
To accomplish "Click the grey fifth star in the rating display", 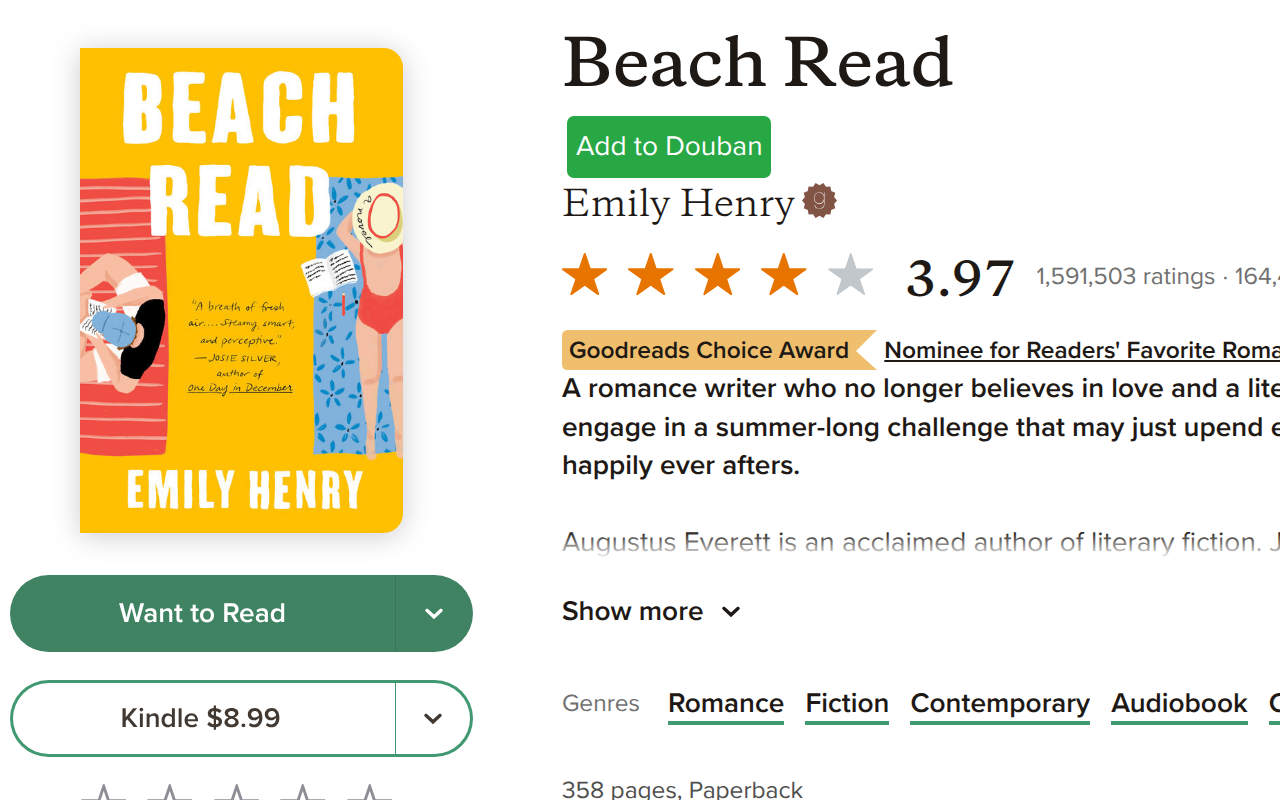I will pyautogui.click(x=849, y=274).
